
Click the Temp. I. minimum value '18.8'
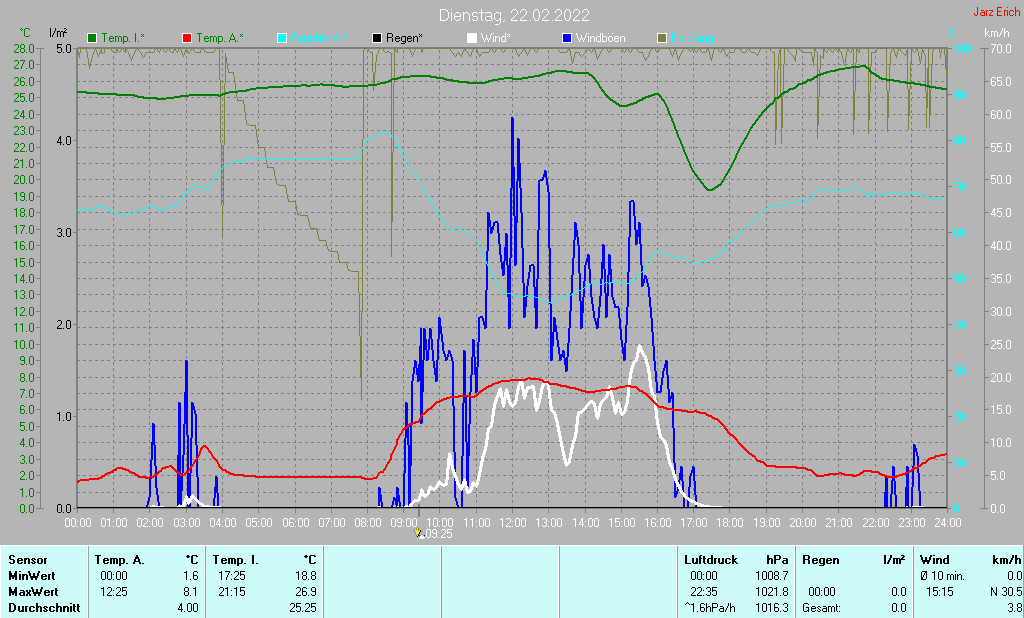pos(306,576)
